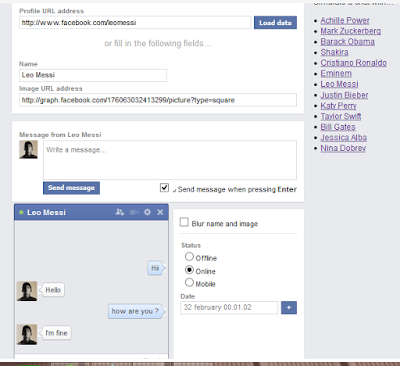The height and width of the screenshot is (366, 400).
Task: Click the Hii chat bubble
Action: [x=156, y=268]
